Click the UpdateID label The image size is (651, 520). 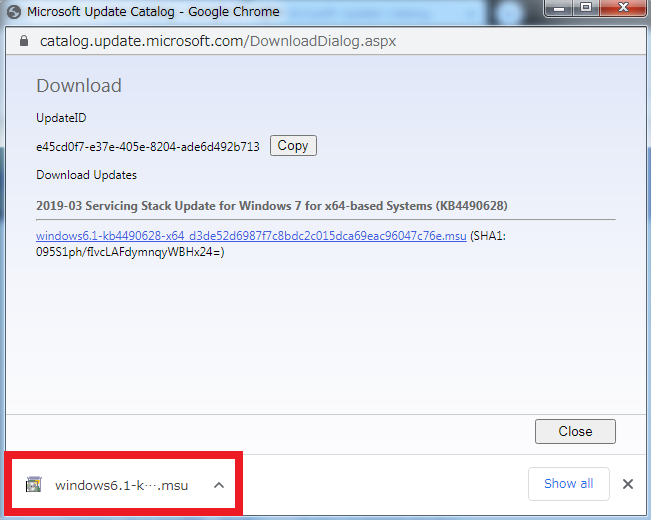point(61,118)
